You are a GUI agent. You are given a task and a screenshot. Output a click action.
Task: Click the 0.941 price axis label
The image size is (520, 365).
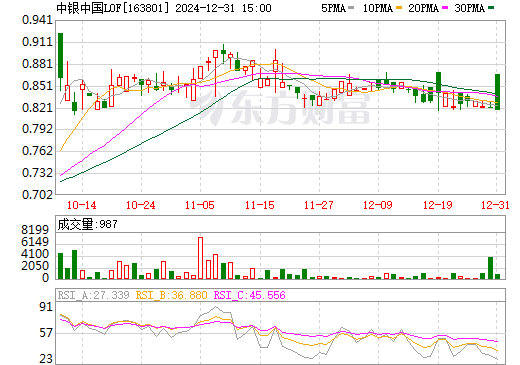click(38, 20)
